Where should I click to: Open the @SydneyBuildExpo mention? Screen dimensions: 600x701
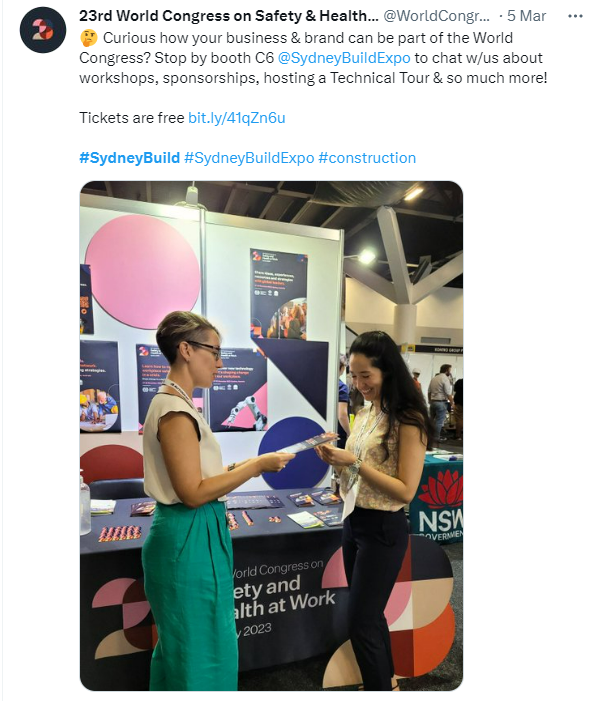click(344, 58)
